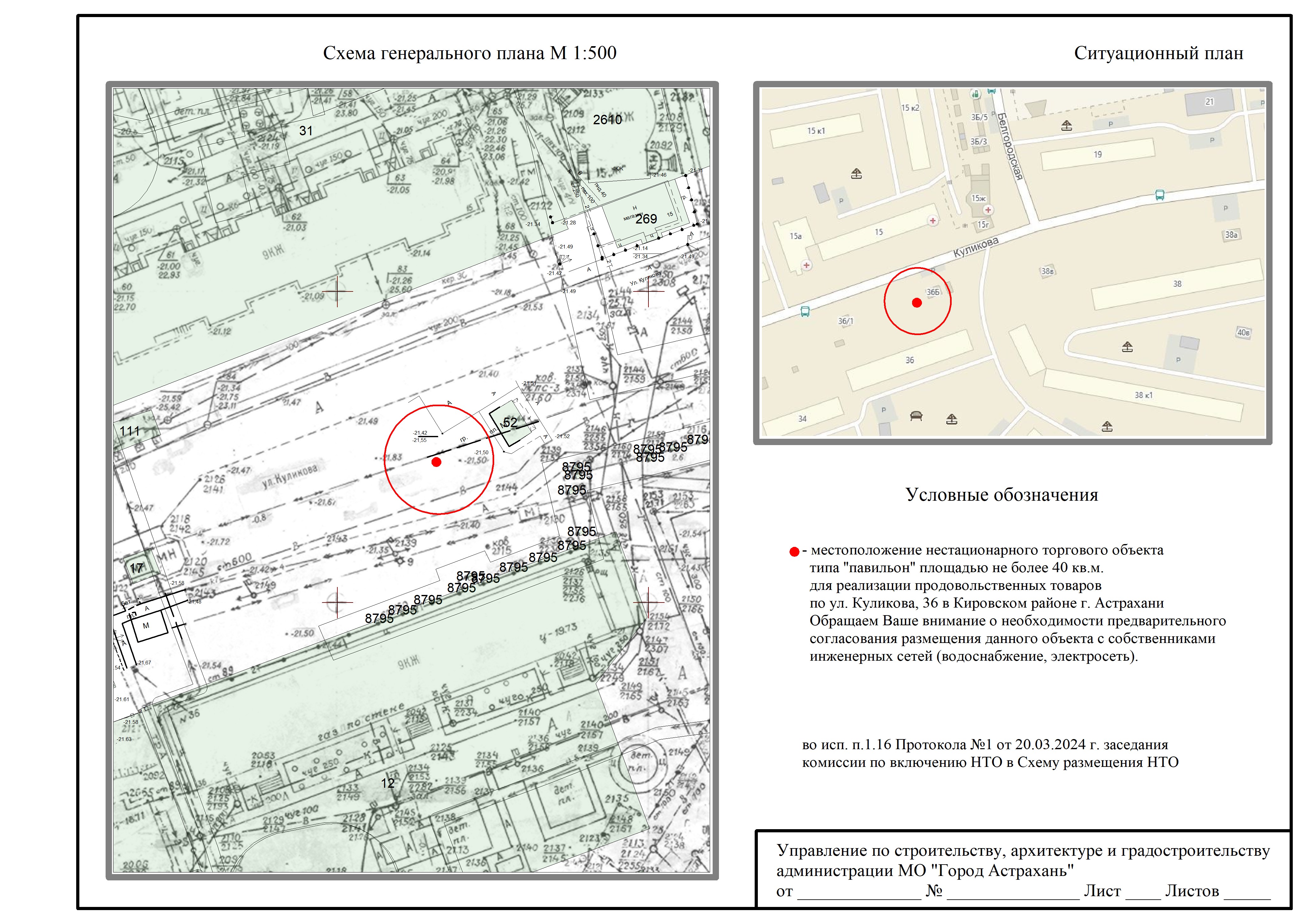
Task: Click the playground icon right of the bench
Action: pyautogui.click(x=952, y=419)
